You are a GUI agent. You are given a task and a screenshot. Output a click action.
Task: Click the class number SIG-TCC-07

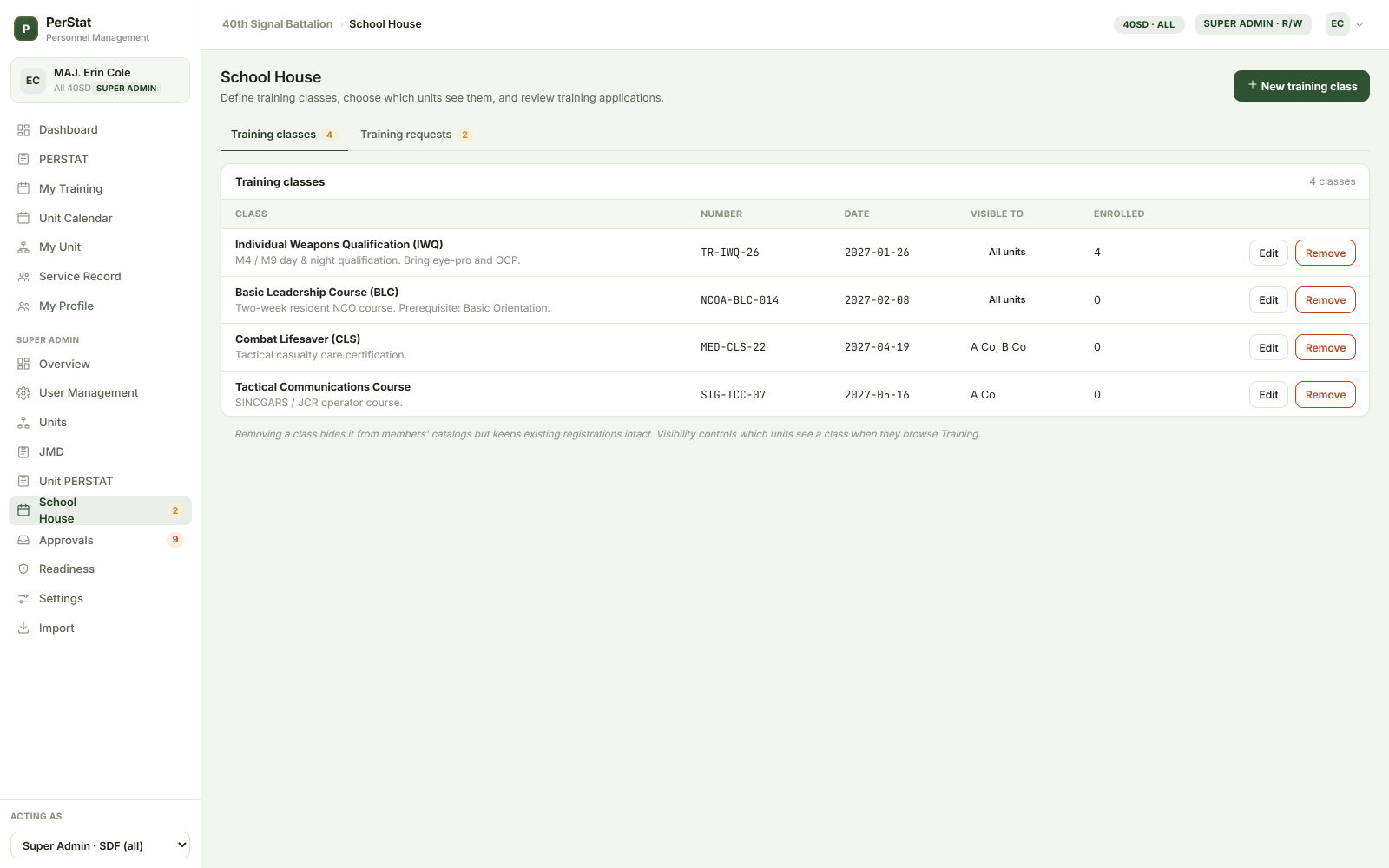point(734,395)
